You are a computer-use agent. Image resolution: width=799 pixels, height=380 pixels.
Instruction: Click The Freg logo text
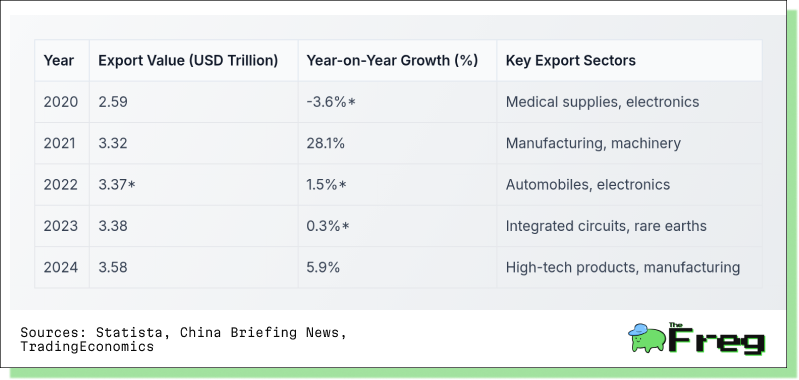717,338
